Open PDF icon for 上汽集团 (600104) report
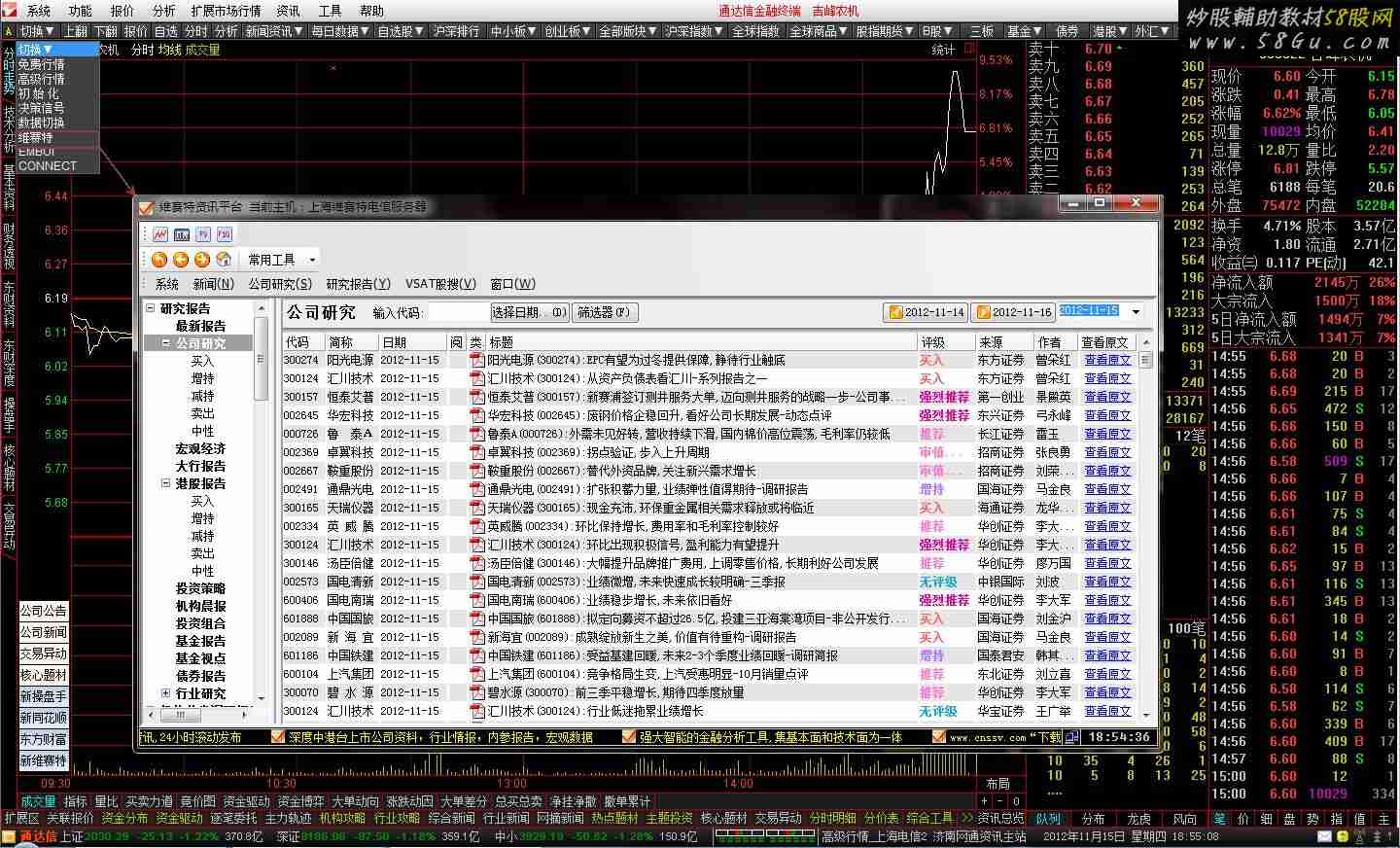The width and height of the screenshot is (1400, 848). pos(476,674)
